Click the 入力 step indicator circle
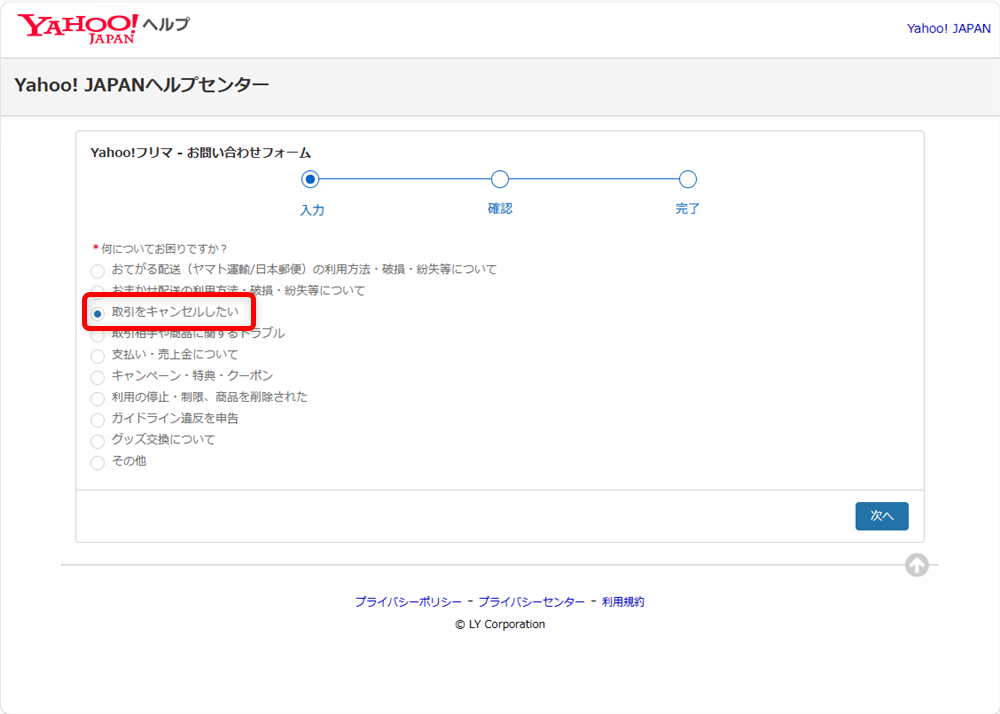 [x=310, y=179]
